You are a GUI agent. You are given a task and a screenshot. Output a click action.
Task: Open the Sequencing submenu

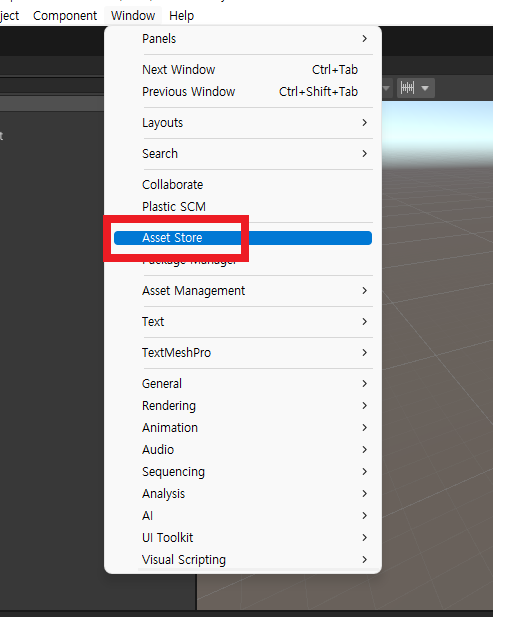[243, 472]
